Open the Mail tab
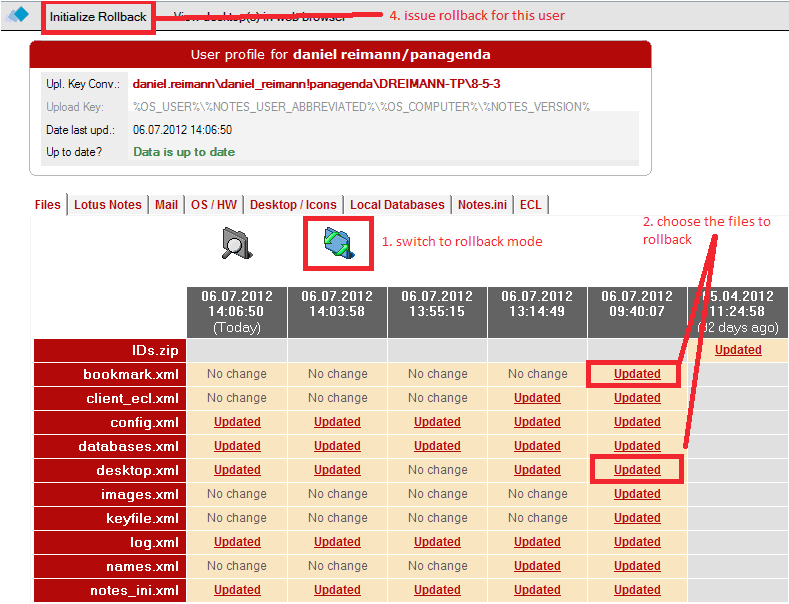 [x=166, y=205]
